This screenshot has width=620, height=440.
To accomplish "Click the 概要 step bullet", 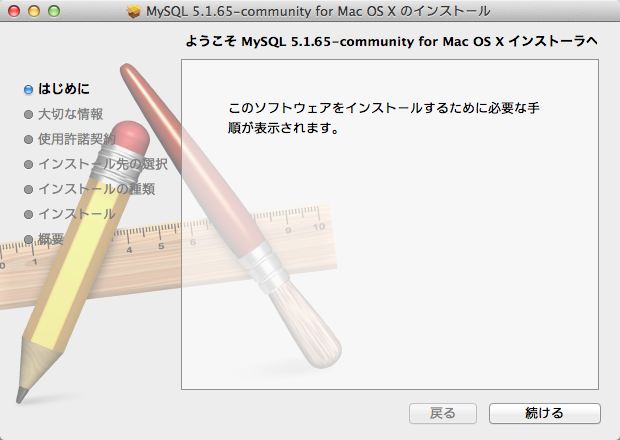I will [28, 239].
